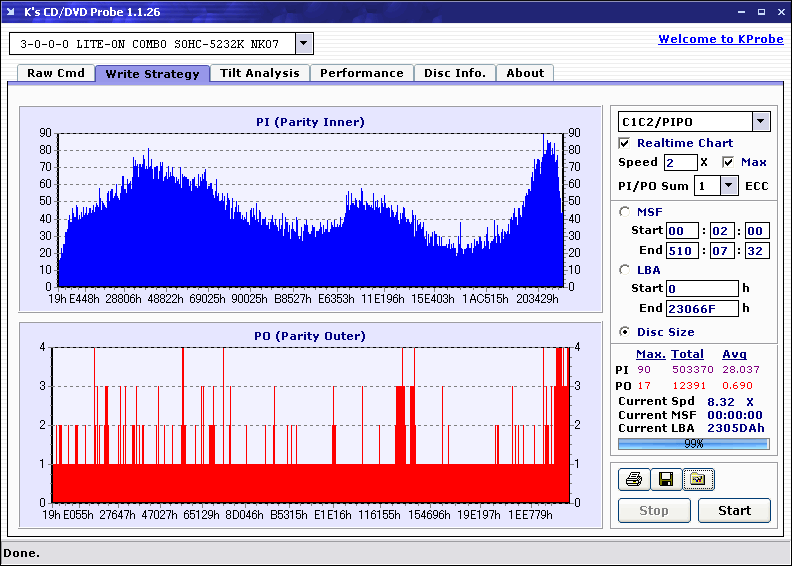Image resolution: width=792 pixels, height=566 pixels.
Task: Go to the Performance tab
Action: click(x=361, y=73)
